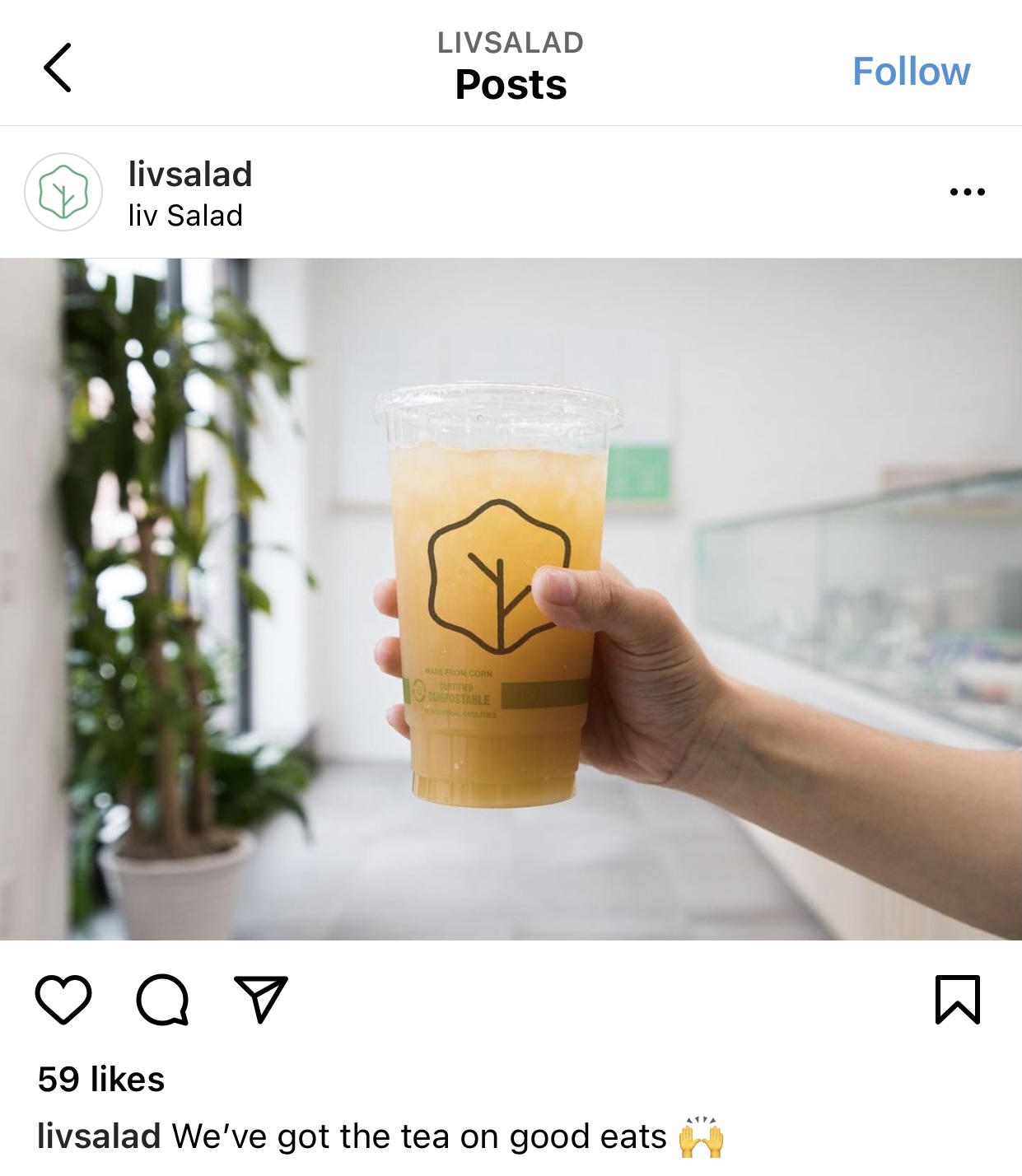The height and width of the screenshot is (1176, 1022).
Task: Follow the livsalad account
Action: [x=911, y=71]
